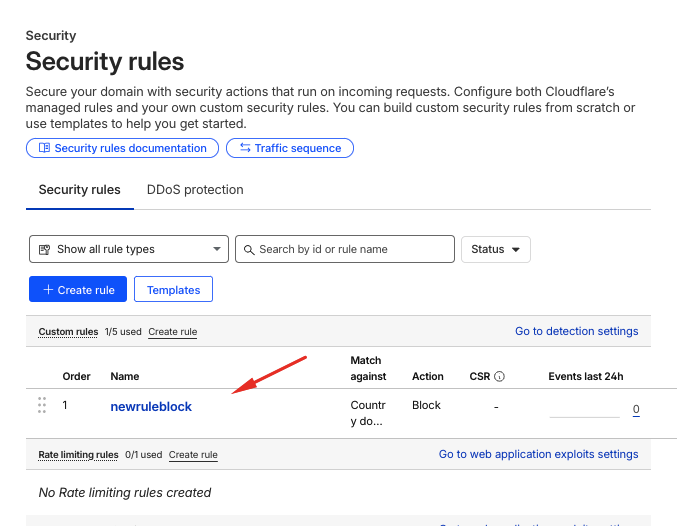
Task: Click the 0/1 used counter text
Action: tap(143, 455)
